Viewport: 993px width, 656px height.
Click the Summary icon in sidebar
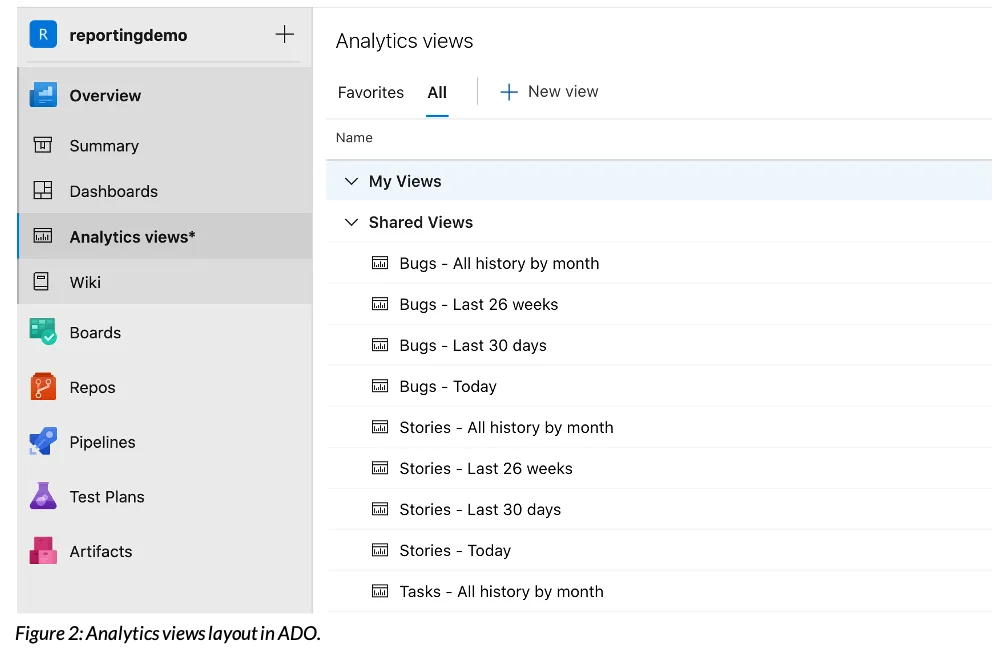click(x=42, y=145)
